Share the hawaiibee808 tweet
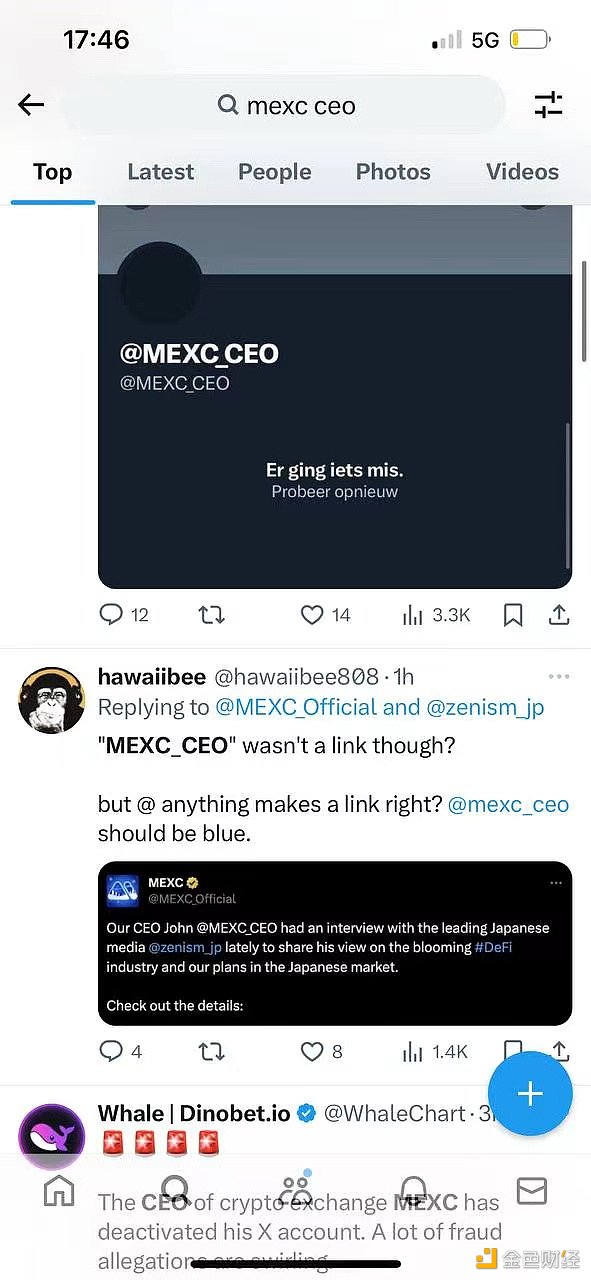The width and height of the screenshot is (591, 1280). [561, 1051]
